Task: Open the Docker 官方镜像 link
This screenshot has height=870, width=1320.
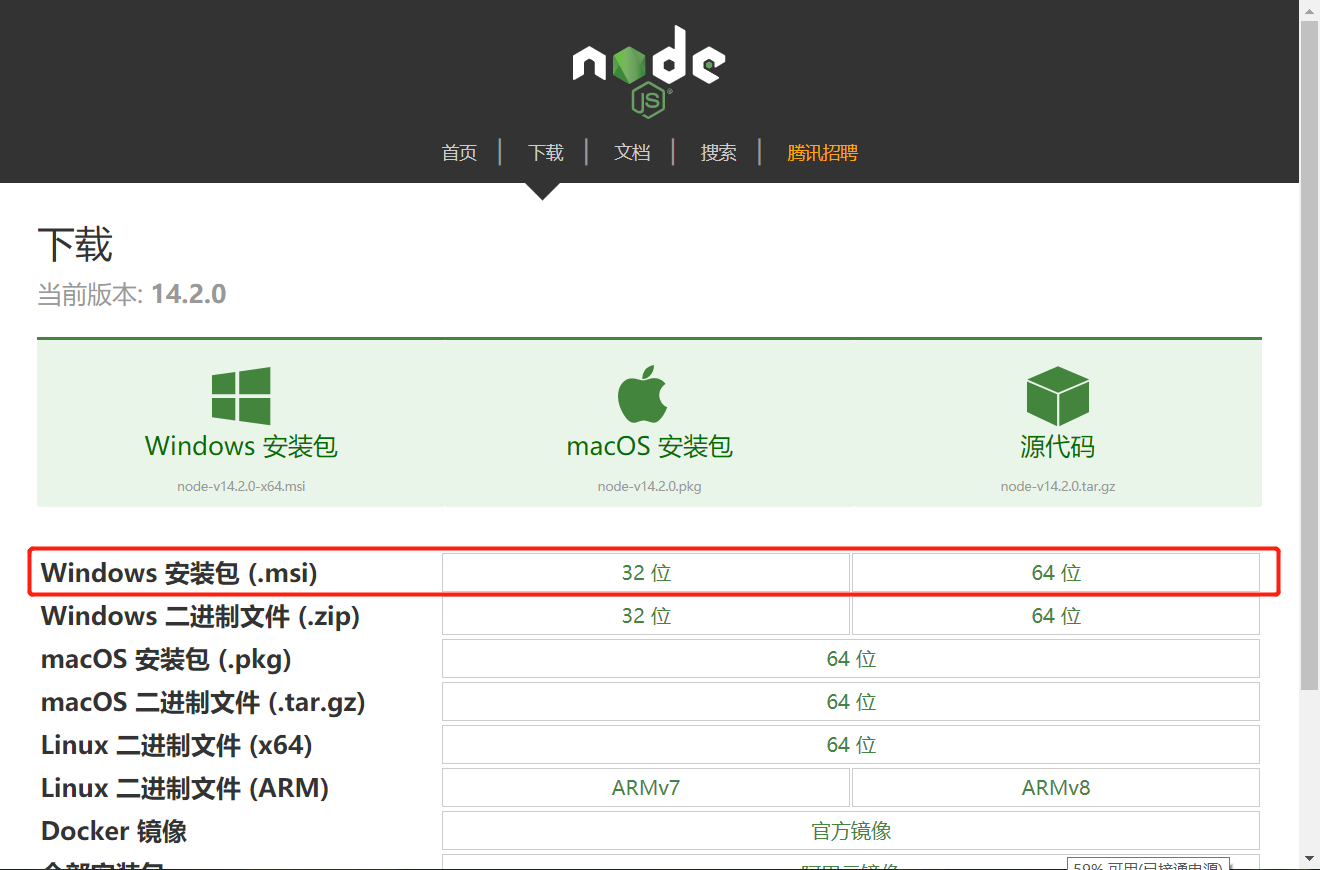Action: point(851,830)
